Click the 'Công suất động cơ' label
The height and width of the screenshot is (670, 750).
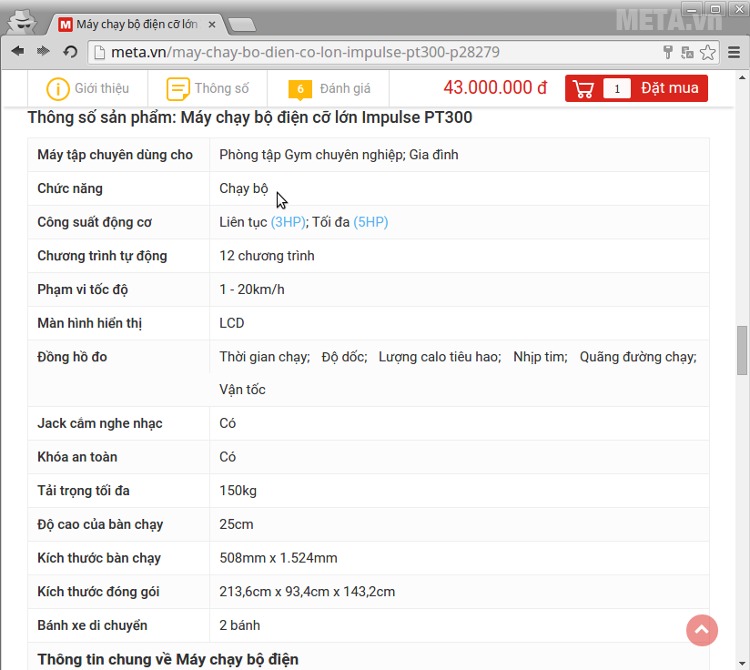95,222
